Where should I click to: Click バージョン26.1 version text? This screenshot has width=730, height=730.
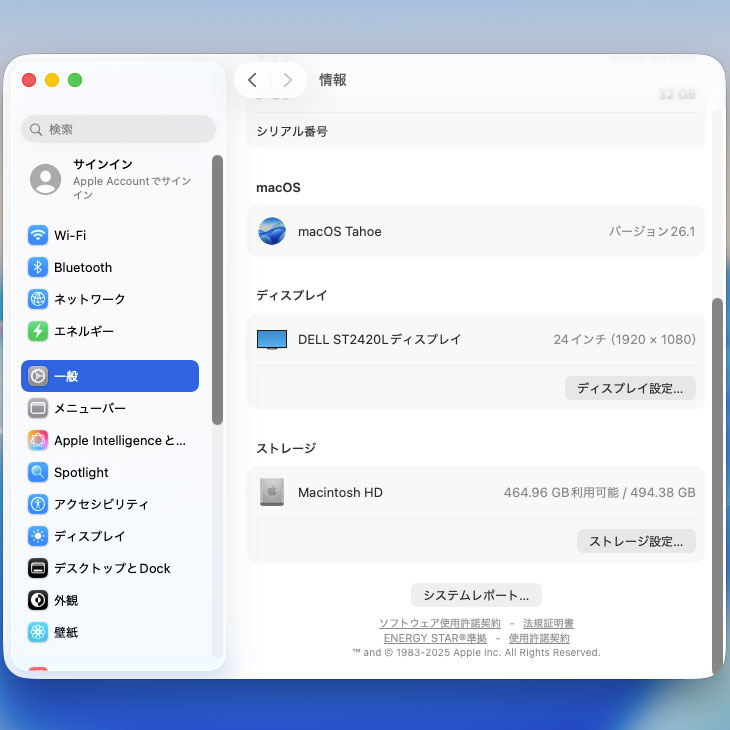652,231
